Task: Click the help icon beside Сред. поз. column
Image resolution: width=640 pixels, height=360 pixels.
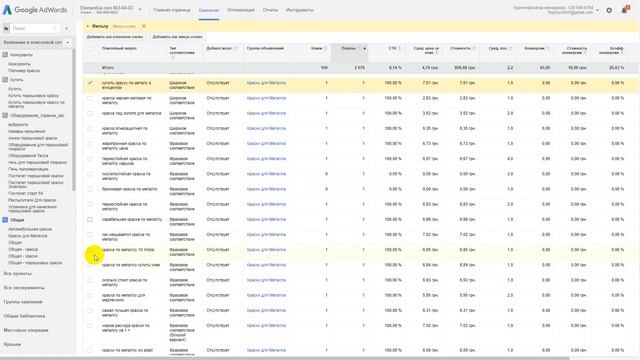Action: point(510,48)
